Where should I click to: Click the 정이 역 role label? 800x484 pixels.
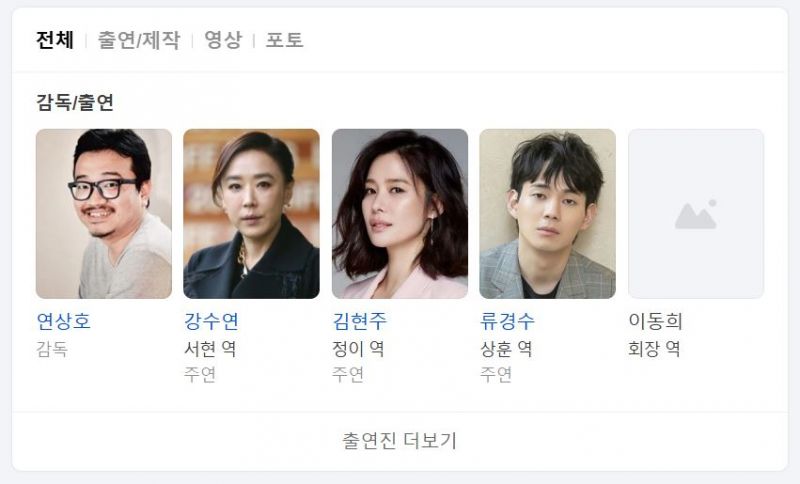click(358, 349)
